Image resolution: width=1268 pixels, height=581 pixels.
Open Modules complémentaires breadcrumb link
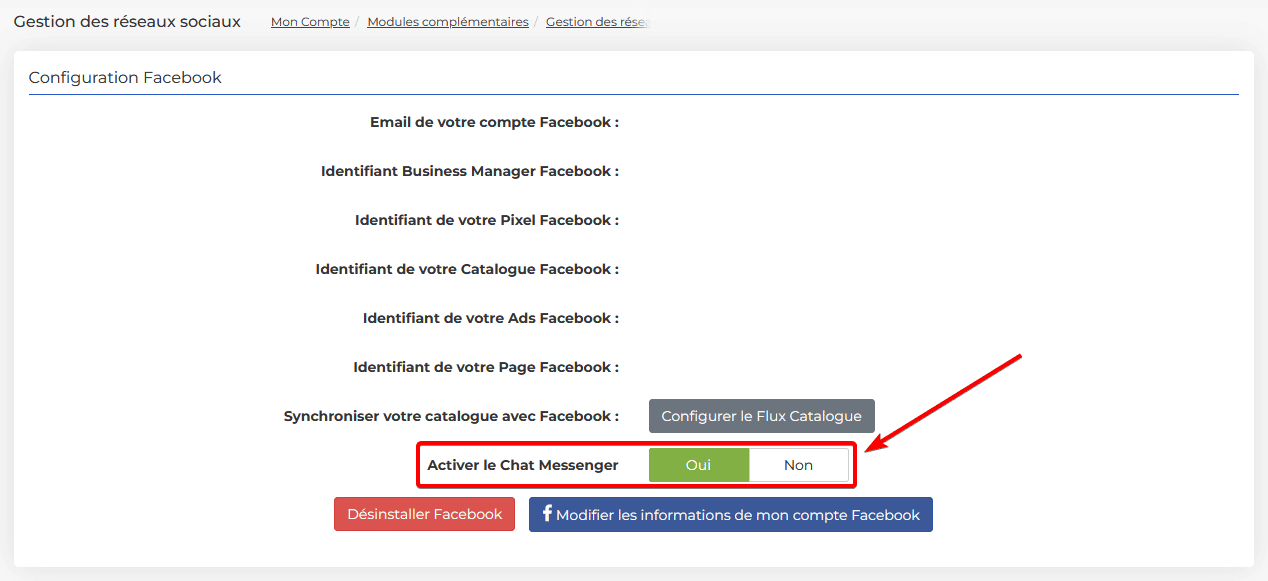pyautogui.click(x=448, y=22)
